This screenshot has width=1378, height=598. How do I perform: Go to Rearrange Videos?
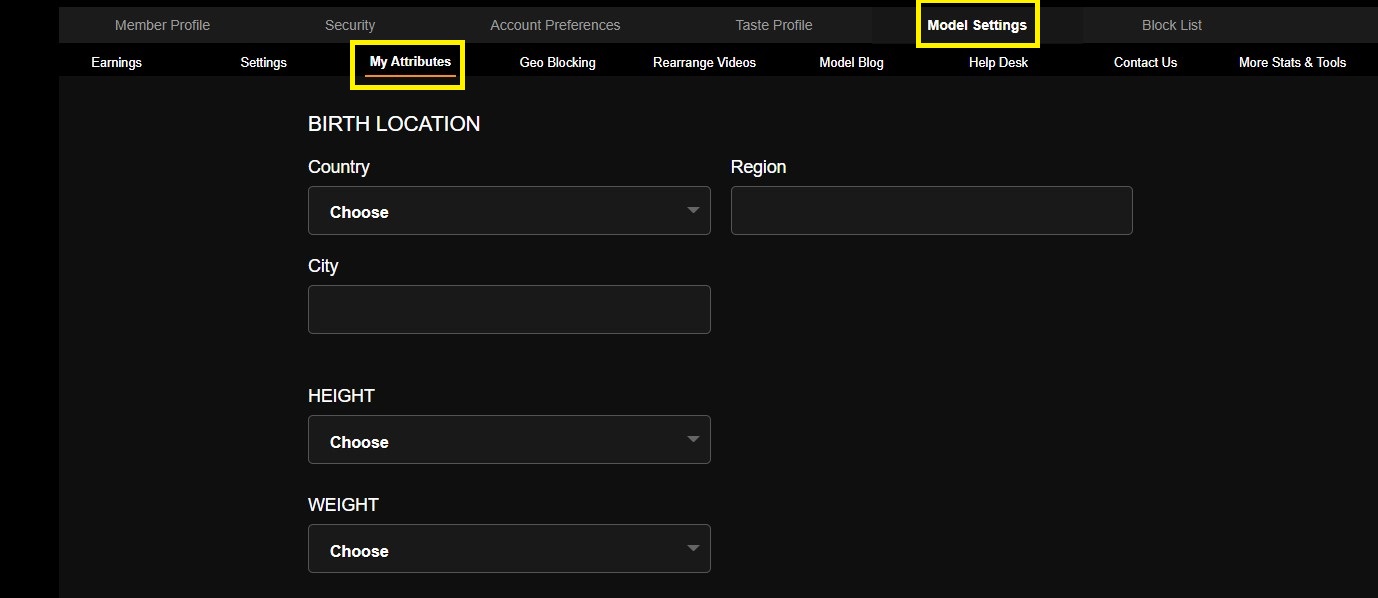pos(704,62)
